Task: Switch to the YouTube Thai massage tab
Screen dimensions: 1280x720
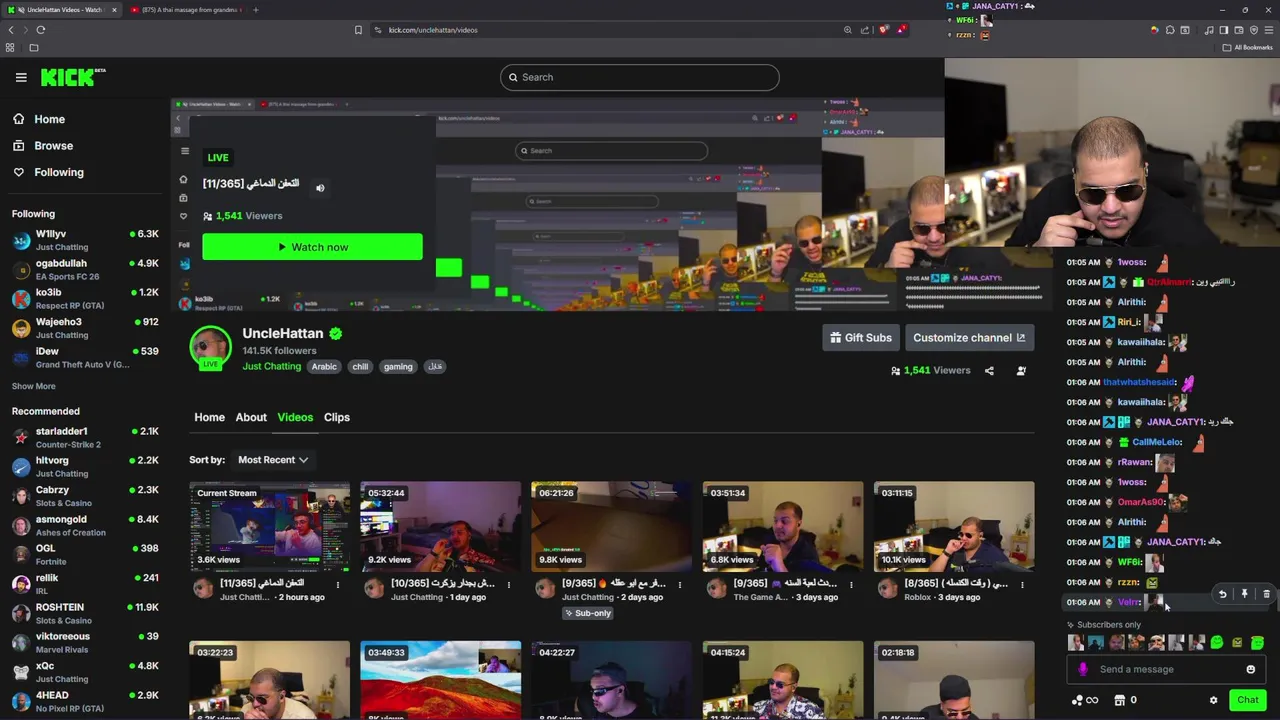Action: click(186, 10)
